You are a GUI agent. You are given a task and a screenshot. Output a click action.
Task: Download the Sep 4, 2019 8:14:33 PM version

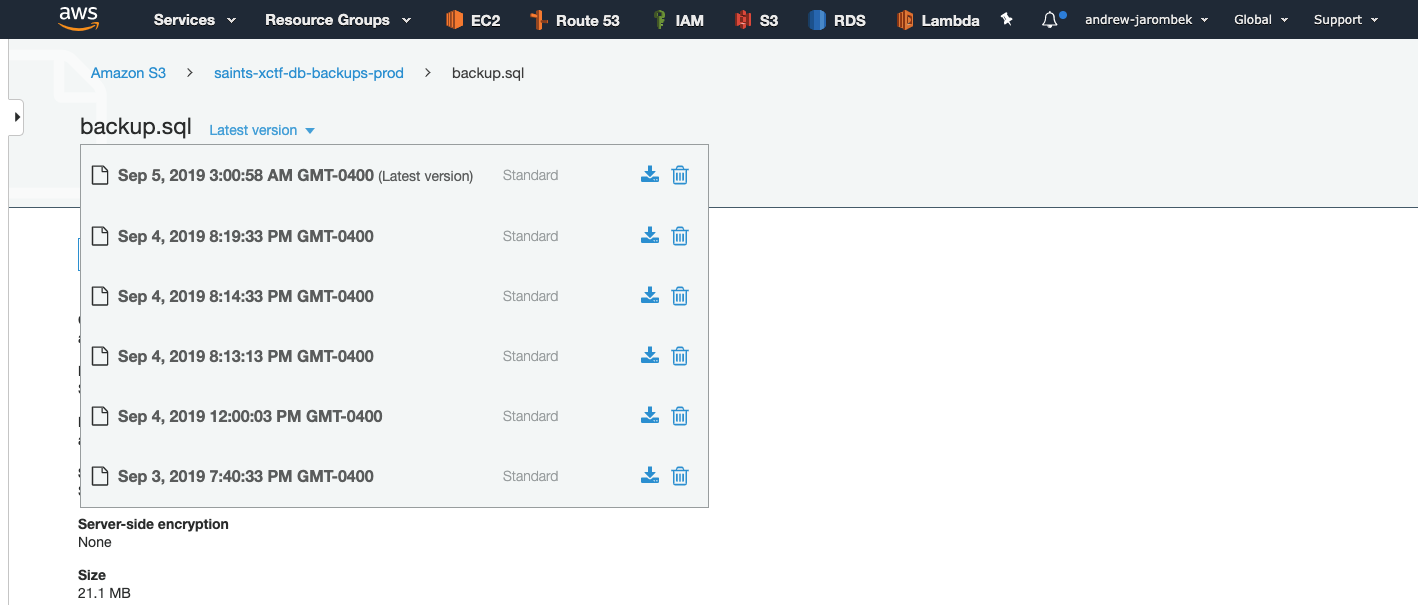(650, 296)
